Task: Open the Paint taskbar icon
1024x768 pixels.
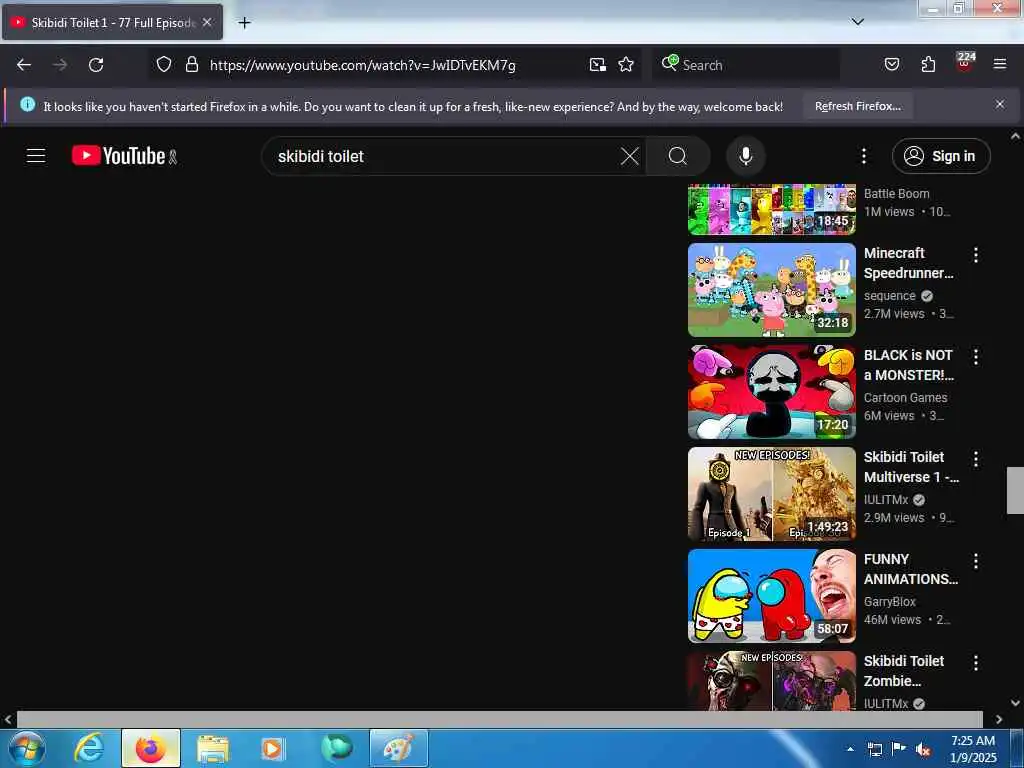Action: (x=398, y=748)
